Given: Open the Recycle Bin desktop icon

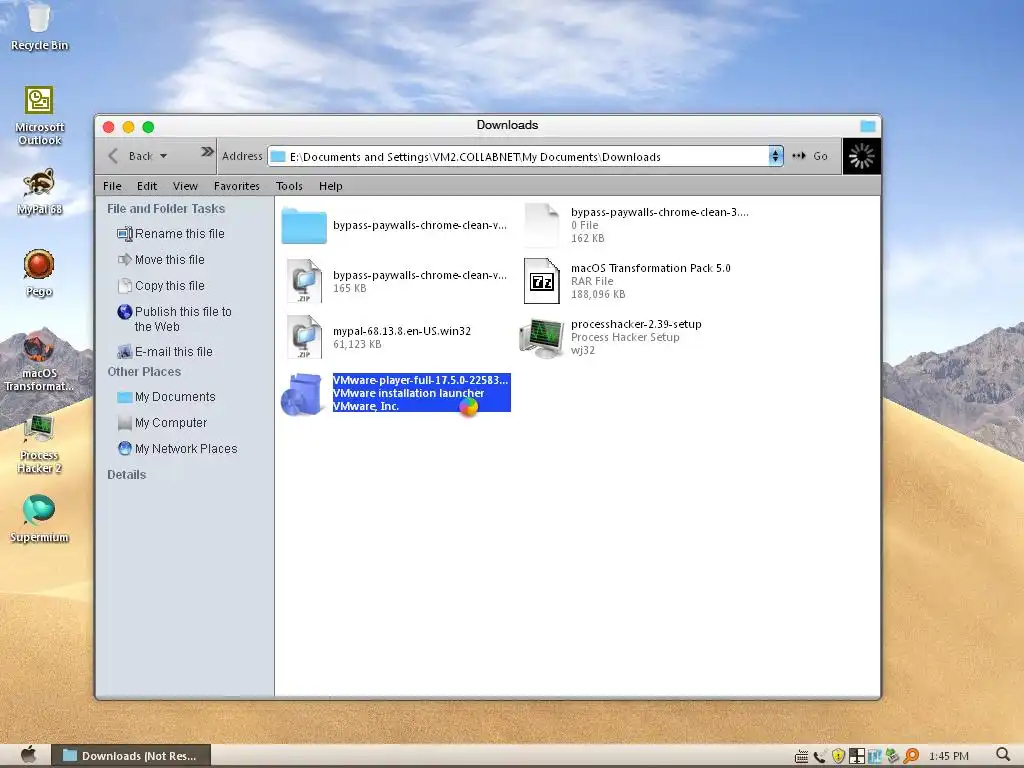Looking at the screenshot, I should [39, 26].
